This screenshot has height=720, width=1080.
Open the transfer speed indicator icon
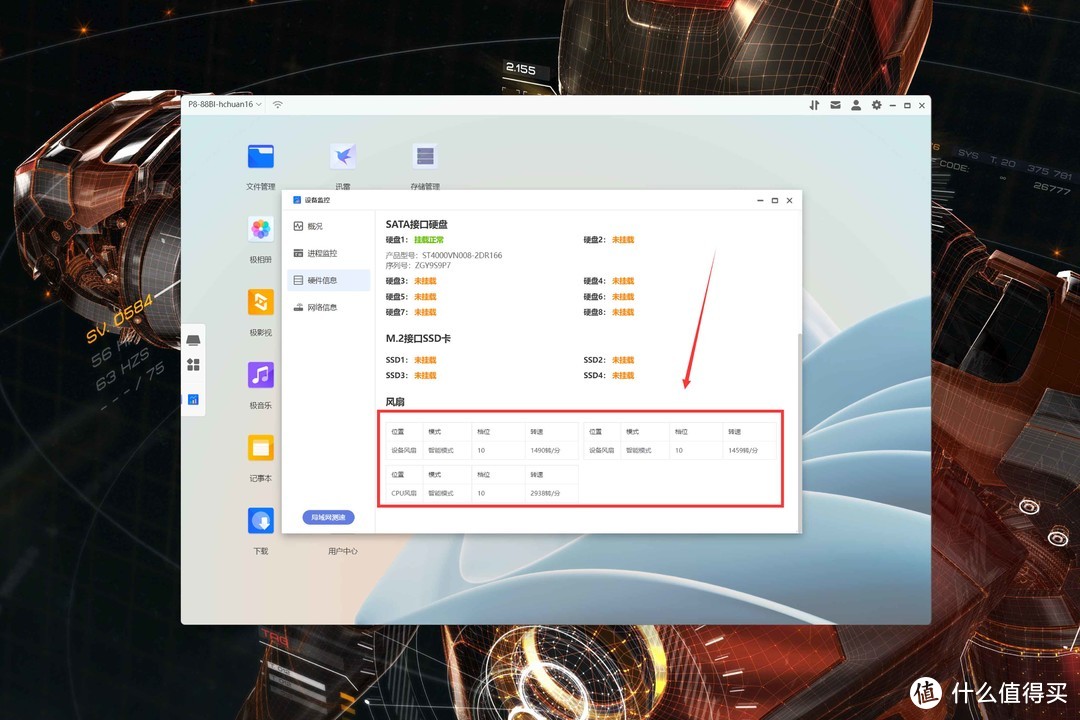pos(814,105)
